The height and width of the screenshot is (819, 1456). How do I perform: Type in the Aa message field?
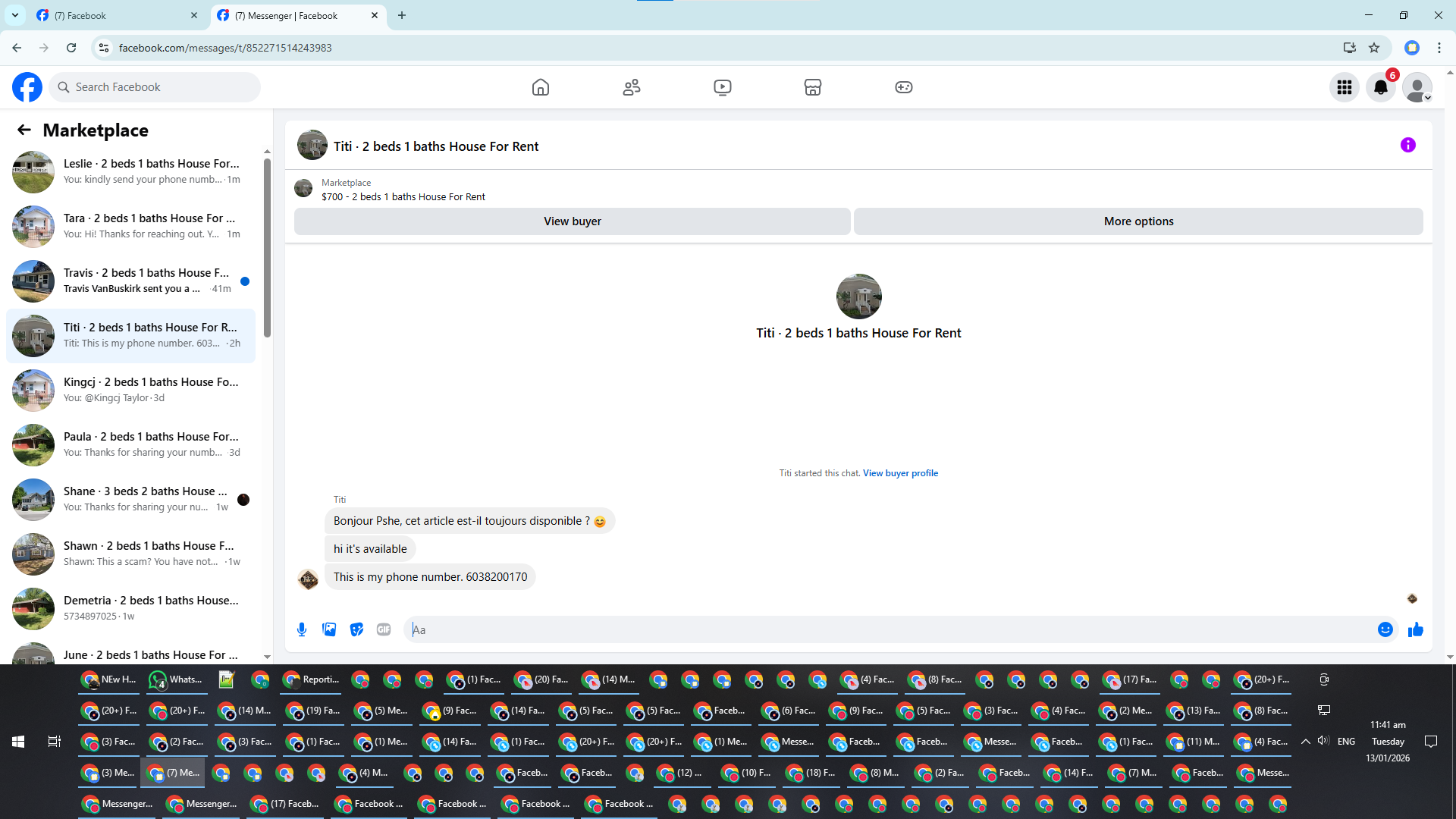coord(887,629)
